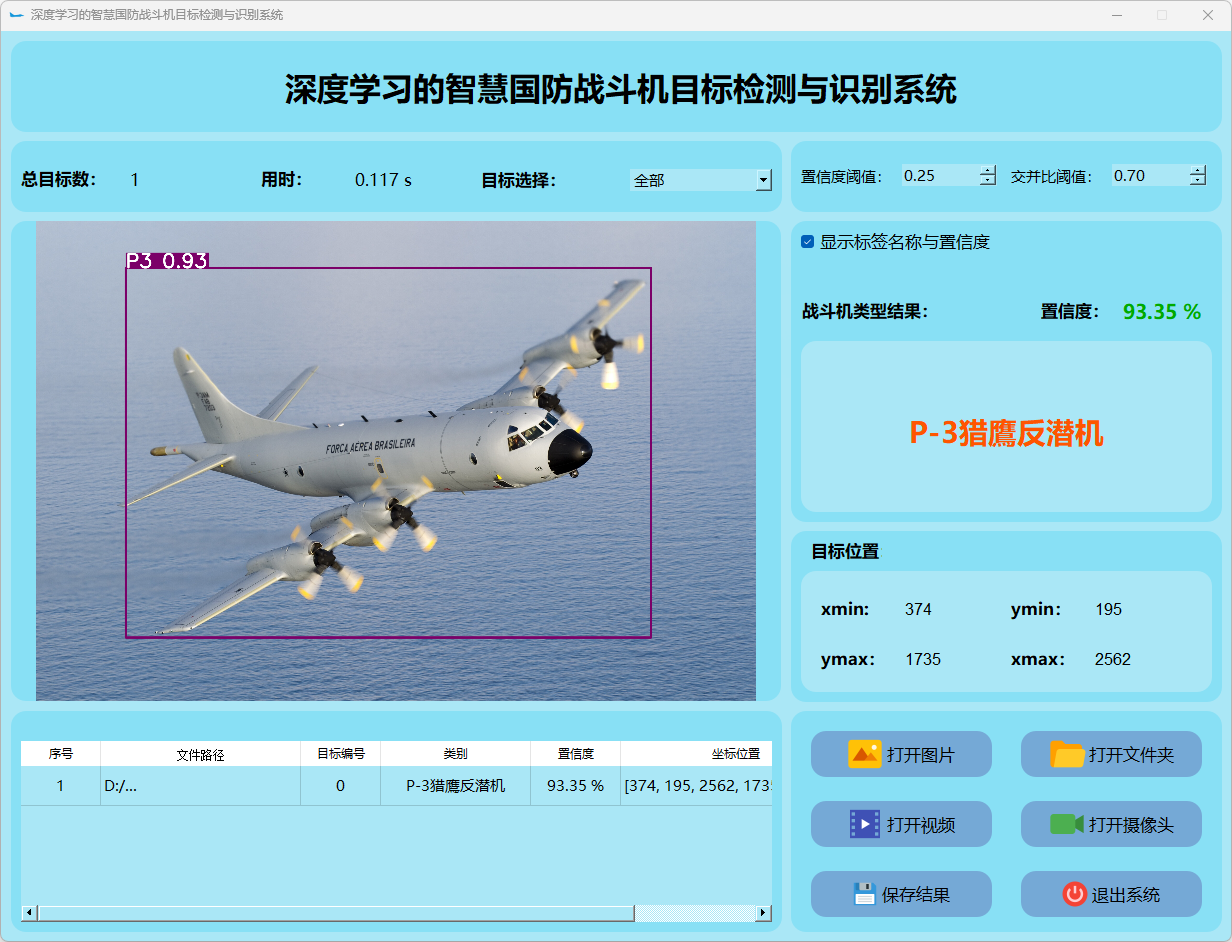This screenshot has height=942, width=1232.
Task: Click the app icon in the title bar
Action: coord(16,15)
